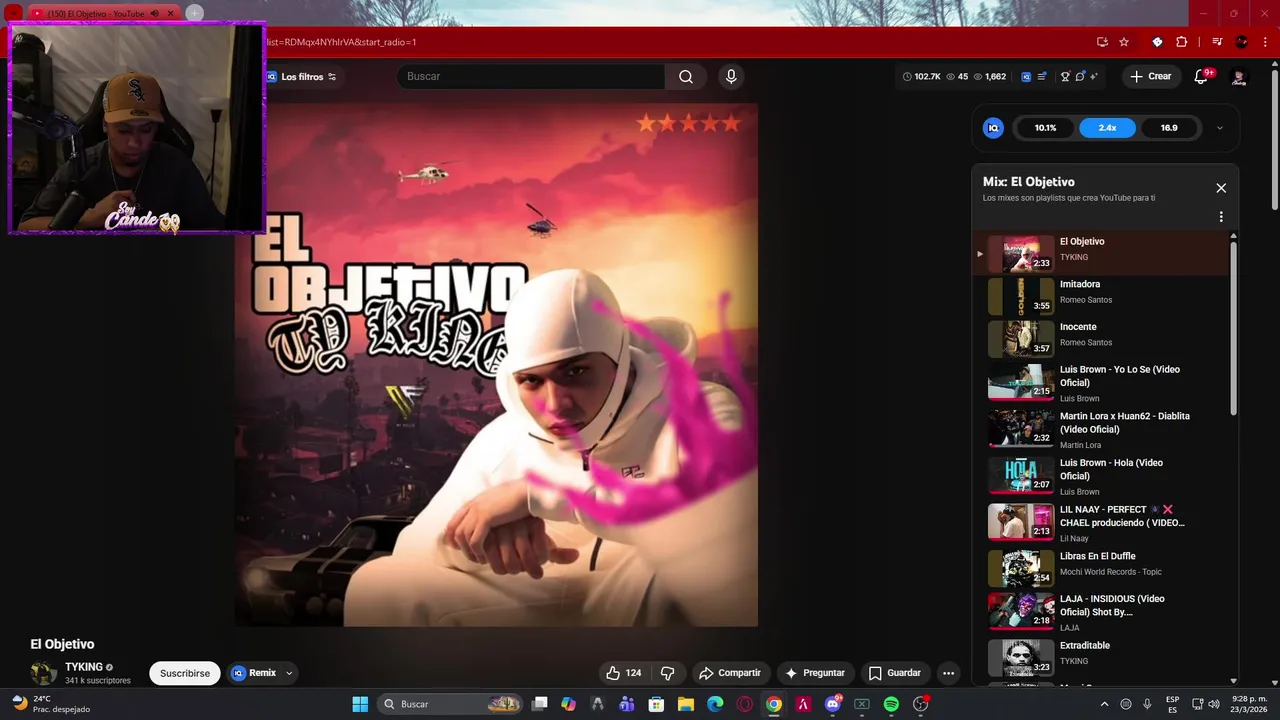Activate voice search microphone icon
The width and height of the screenshot is (1280, 720).
tap(731, 76)
